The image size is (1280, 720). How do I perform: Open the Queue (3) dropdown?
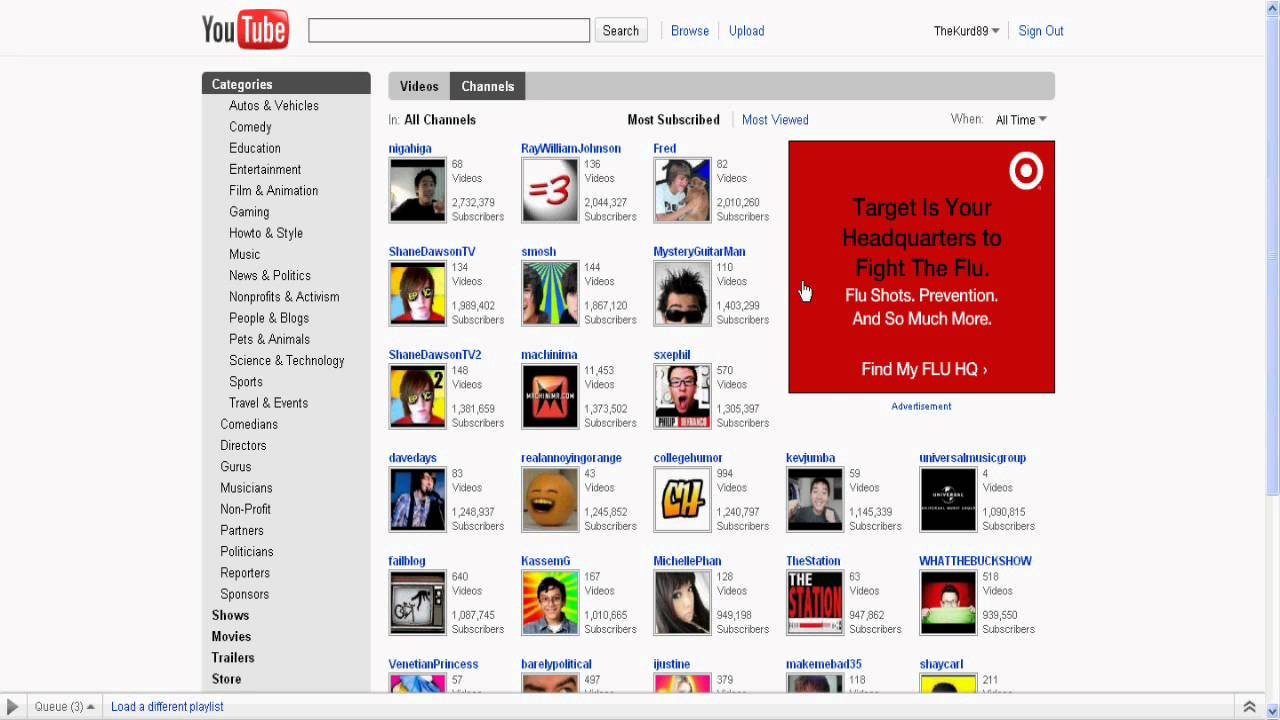[x=64, y=707]
